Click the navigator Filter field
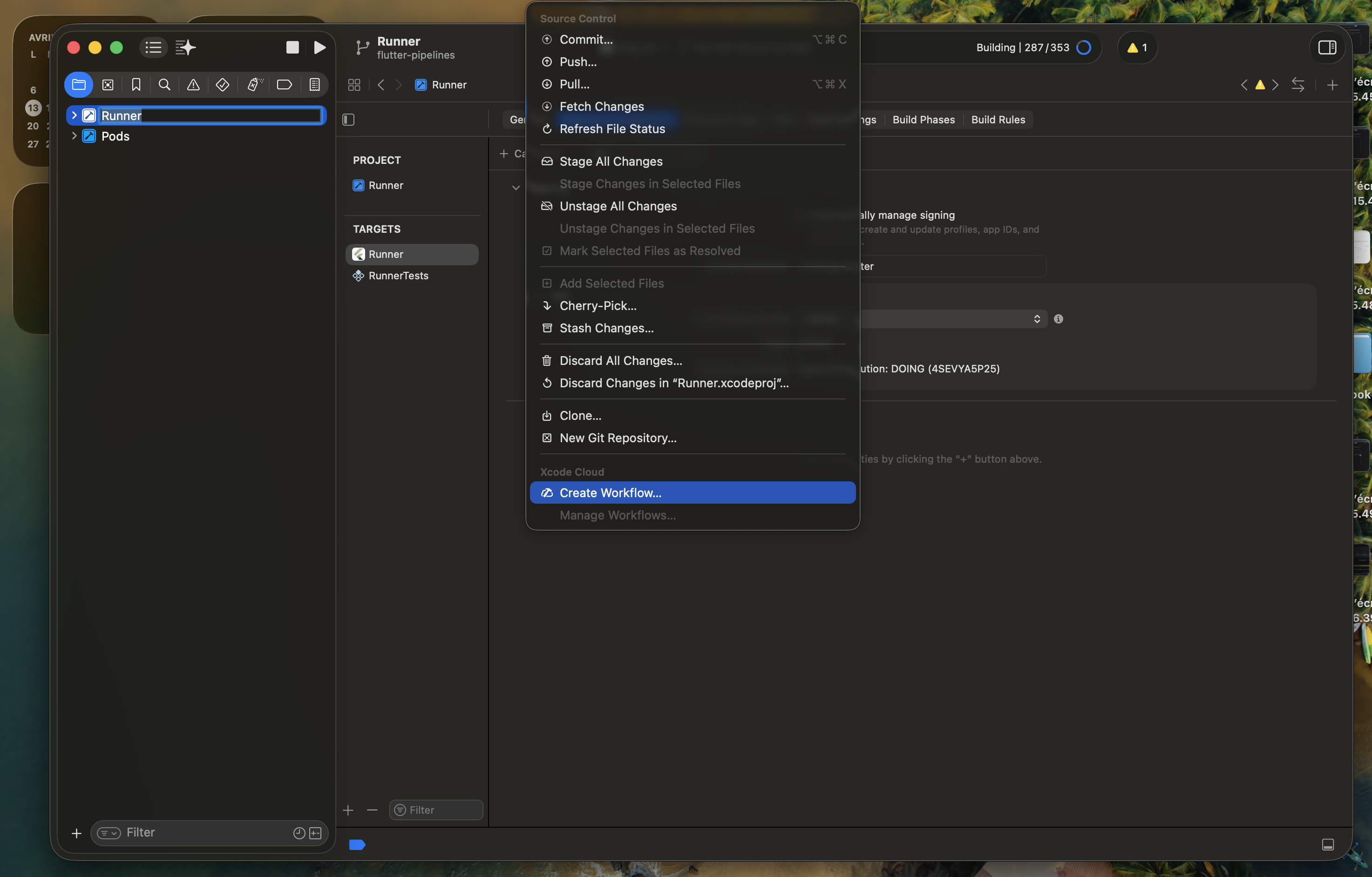1372x877 pixels. (x=210, y=833)
